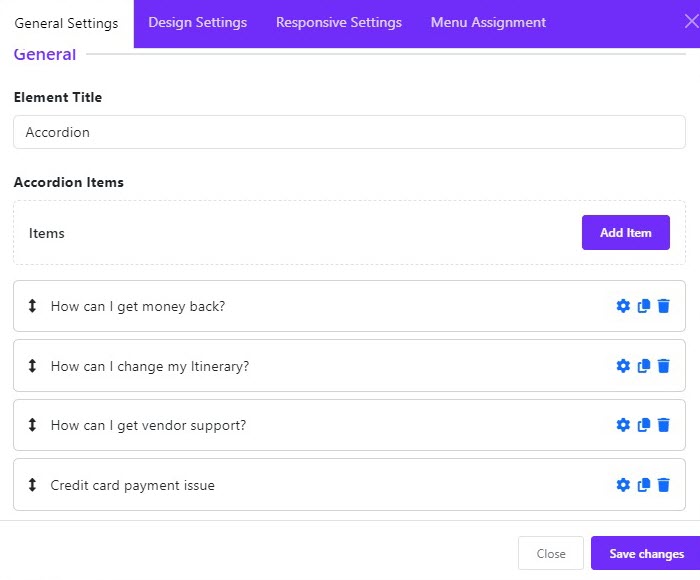Focus the Element Title input field

point(350,132)
